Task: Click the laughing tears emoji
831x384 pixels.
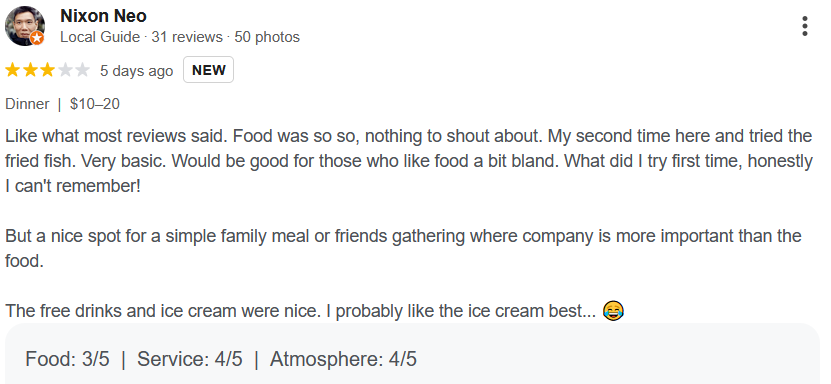Action: coord(613,311)
